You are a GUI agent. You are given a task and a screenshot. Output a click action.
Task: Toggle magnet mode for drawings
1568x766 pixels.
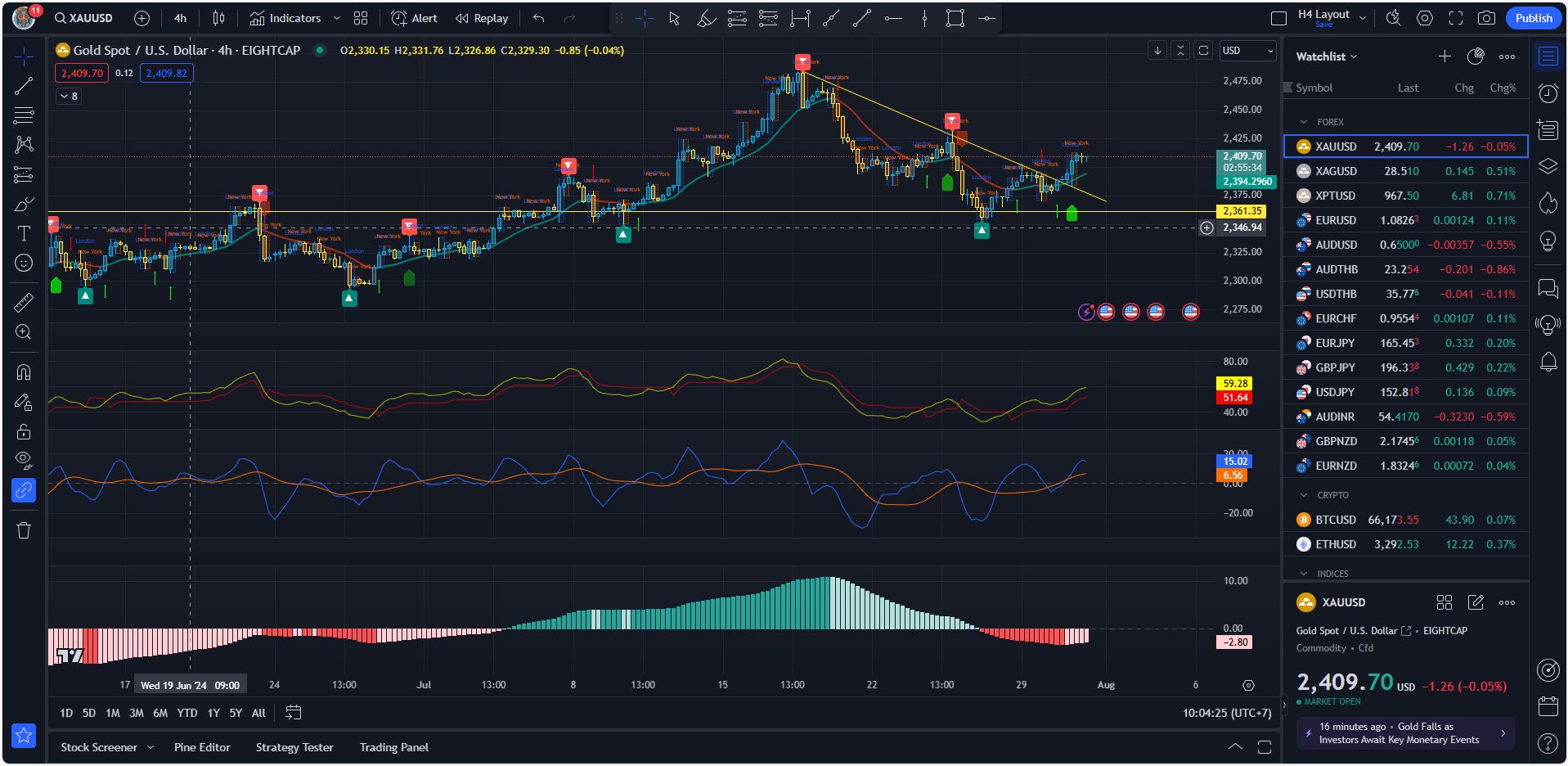click(24, 372)
